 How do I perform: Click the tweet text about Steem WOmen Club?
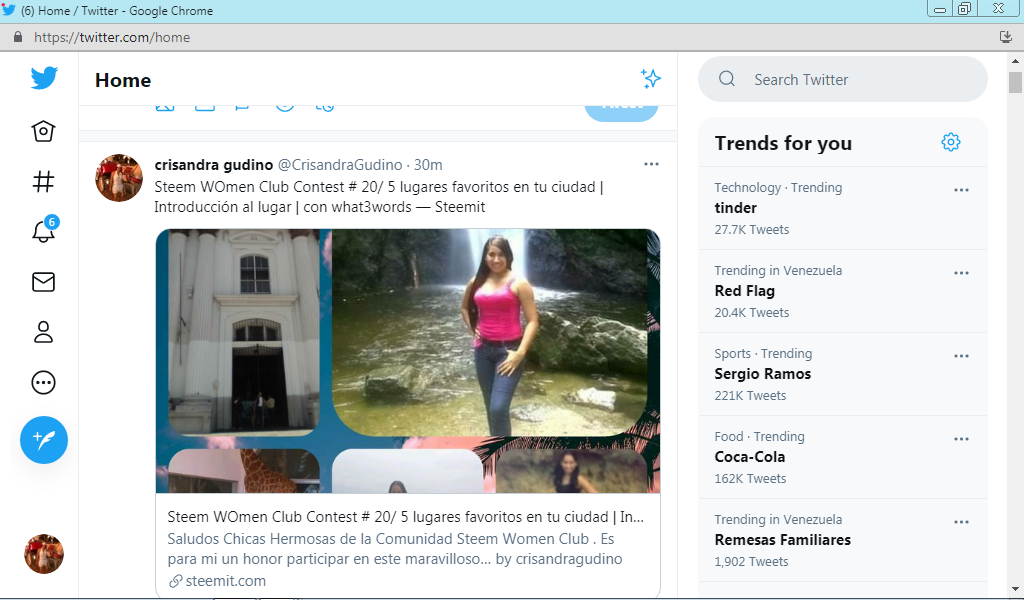[379, 197]
